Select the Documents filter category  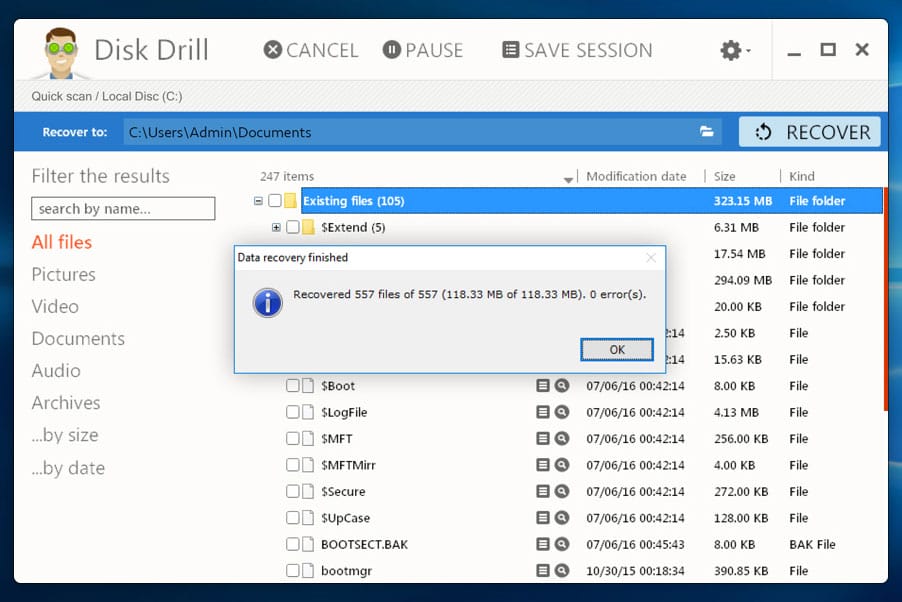(x=78, y=338)
